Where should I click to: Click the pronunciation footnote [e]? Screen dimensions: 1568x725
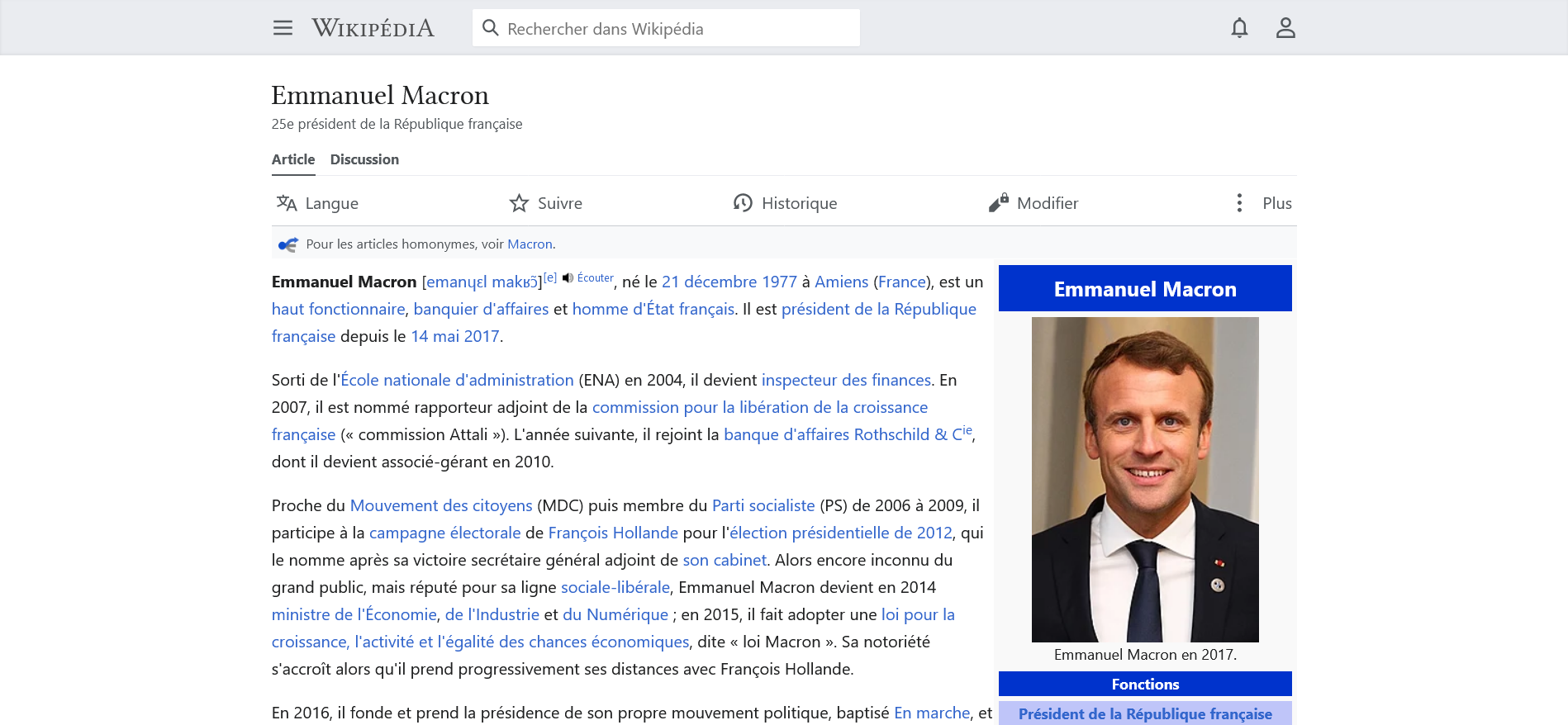[x=550, y=277]
